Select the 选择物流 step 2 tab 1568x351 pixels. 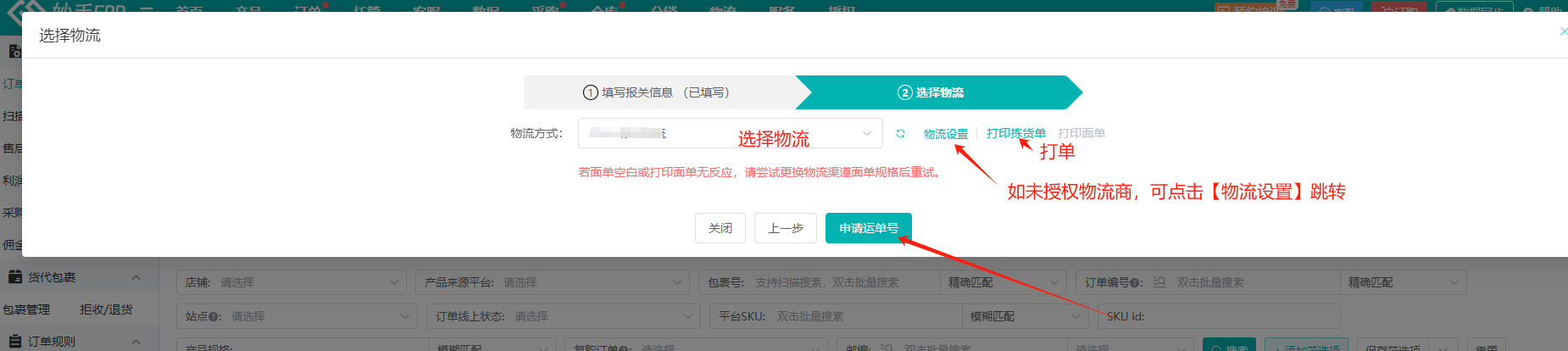(931, 92)
